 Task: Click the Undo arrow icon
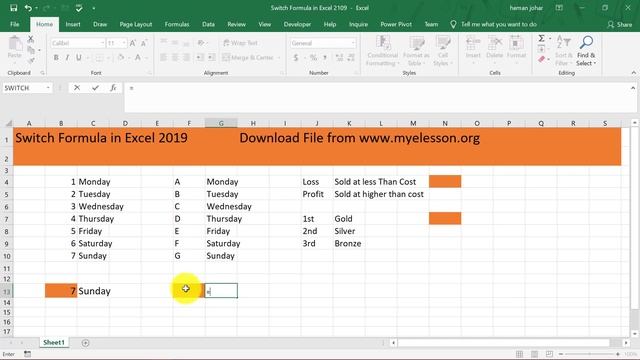tap(28, 8)
